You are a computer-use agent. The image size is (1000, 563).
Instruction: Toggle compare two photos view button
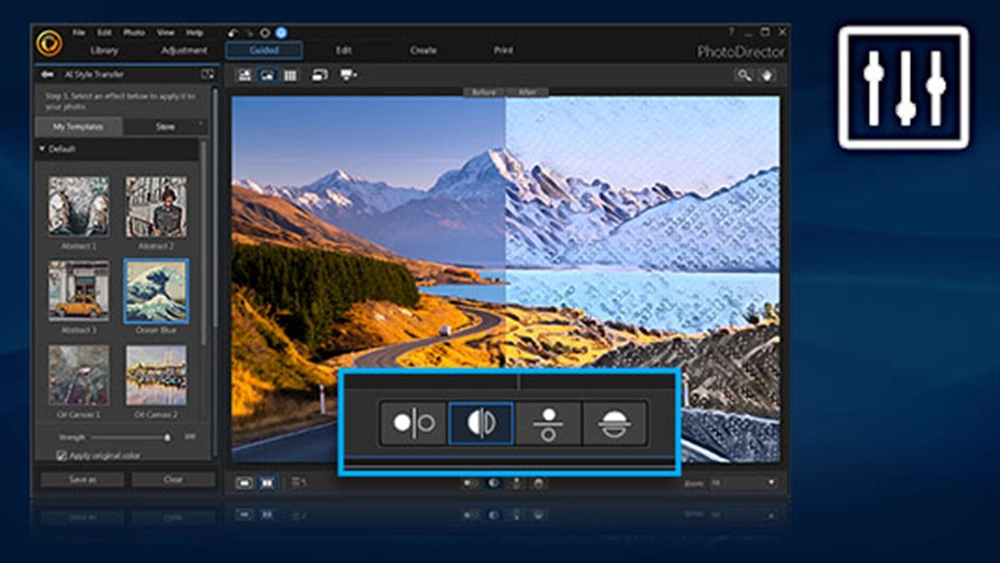point(267,483)
